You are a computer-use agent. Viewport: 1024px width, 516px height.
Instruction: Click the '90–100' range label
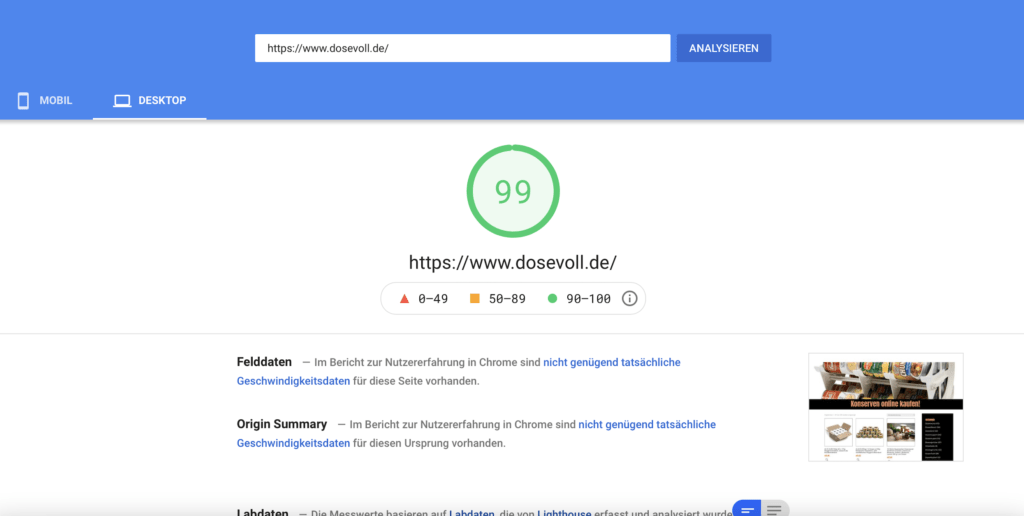(x=588, y=298)
